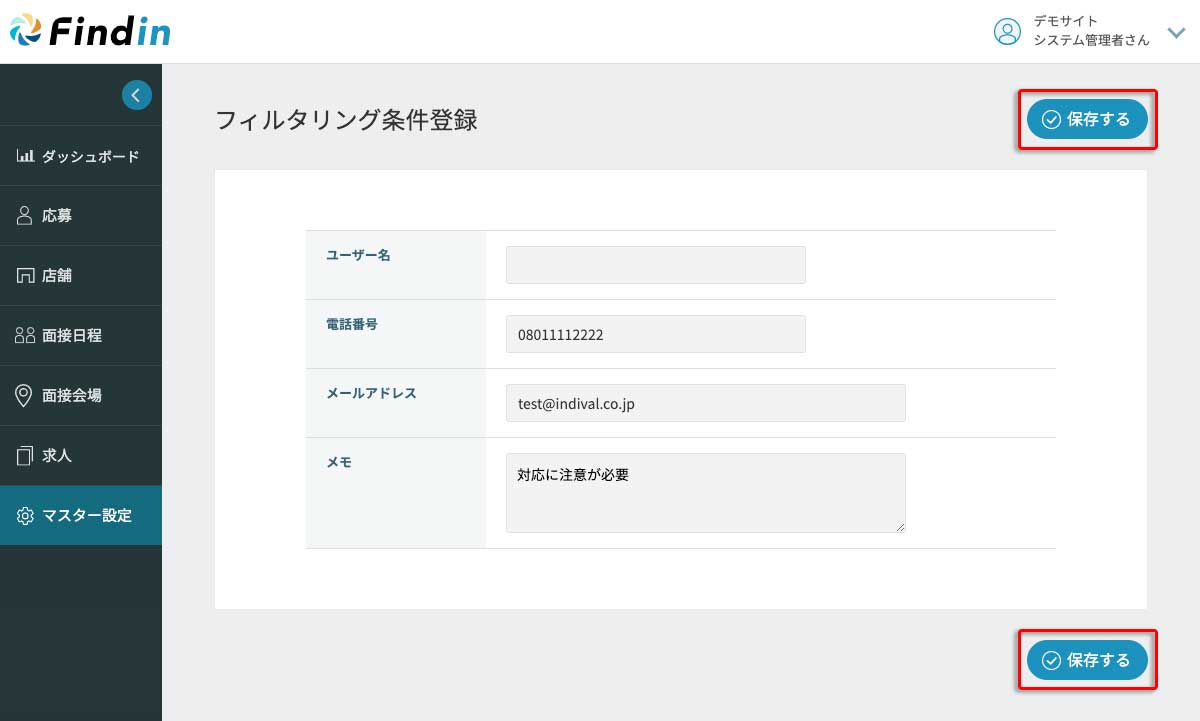
Task: Focus the ユーザー名 input field
Action: [655, 265]
